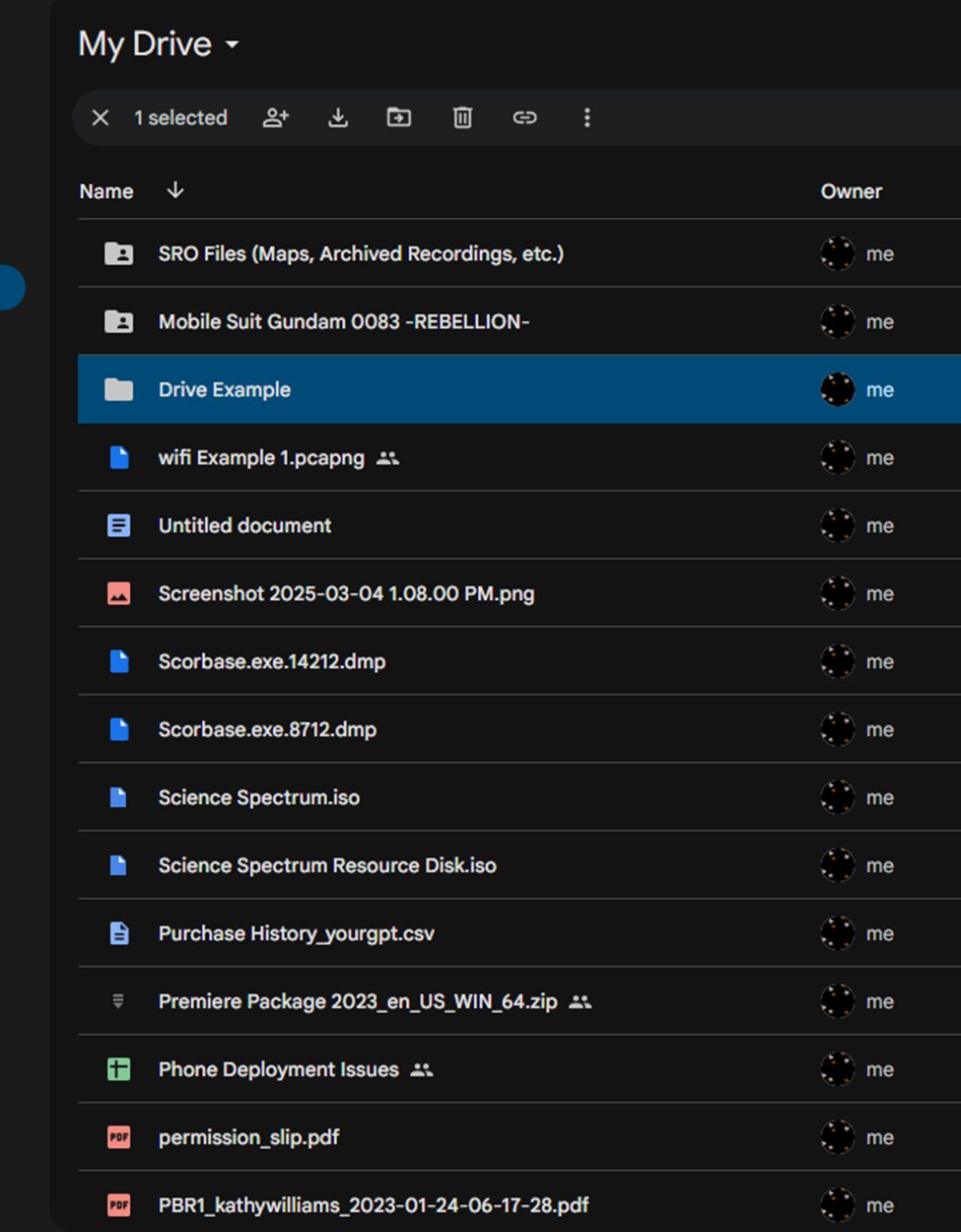The height and width of the screenshot is (1232, 961).
Task: Click shared people icon beside Phone Deployment Issues
Action: click(422, 1070)
